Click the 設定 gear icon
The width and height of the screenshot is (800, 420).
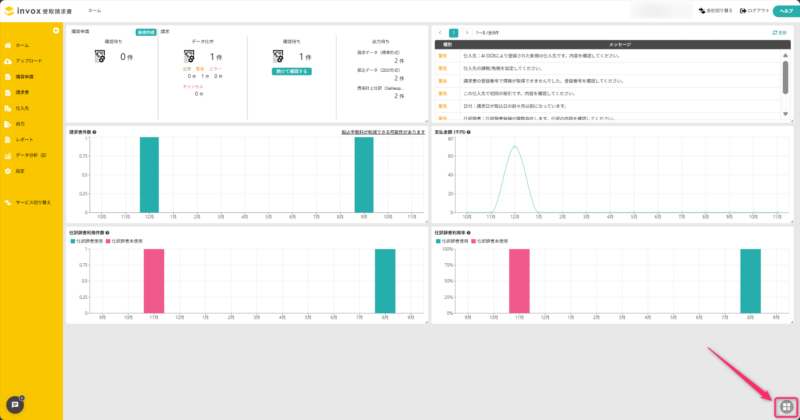(8, 171)
